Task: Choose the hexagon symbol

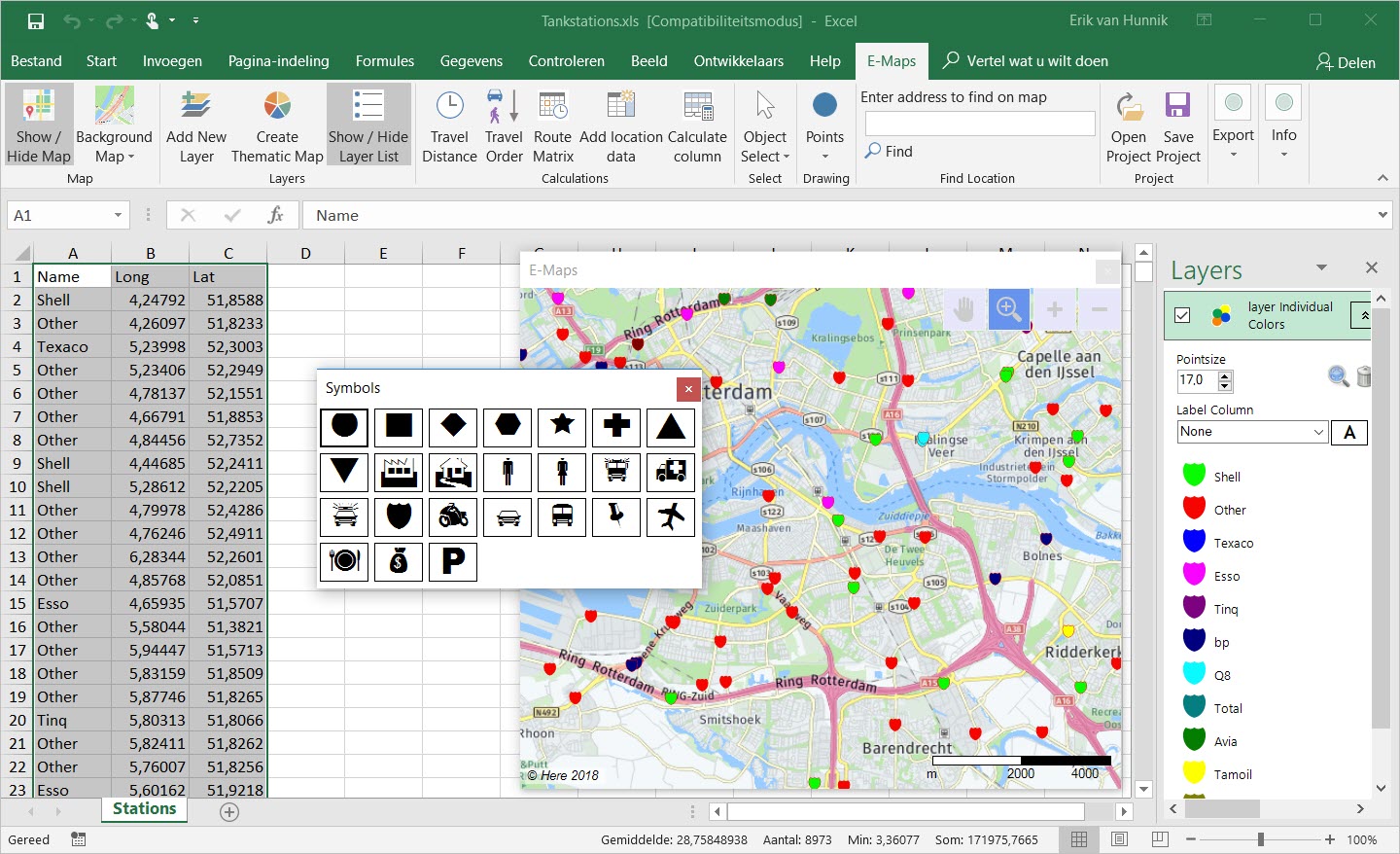Action: (x=507, y=426)
